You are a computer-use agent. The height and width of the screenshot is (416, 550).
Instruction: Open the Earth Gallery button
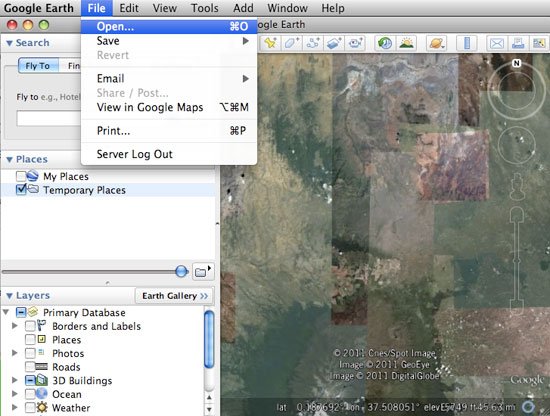(x=174, y=296)
